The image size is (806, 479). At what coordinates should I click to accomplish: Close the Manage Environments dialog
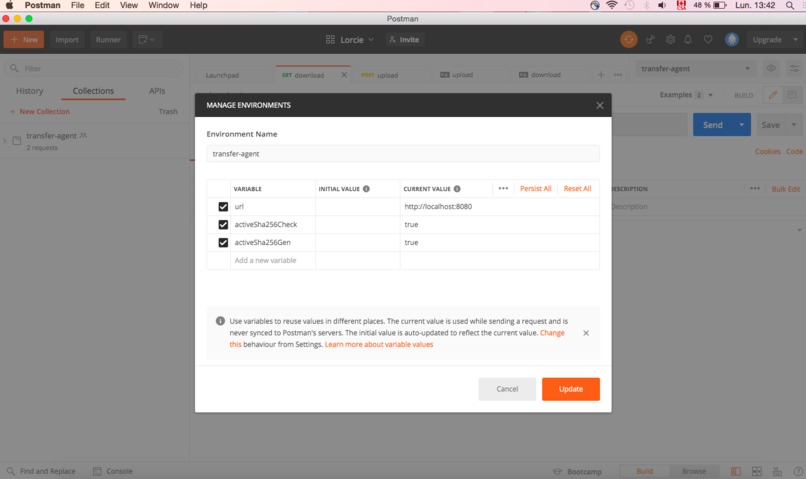click(x=599, y=105)
